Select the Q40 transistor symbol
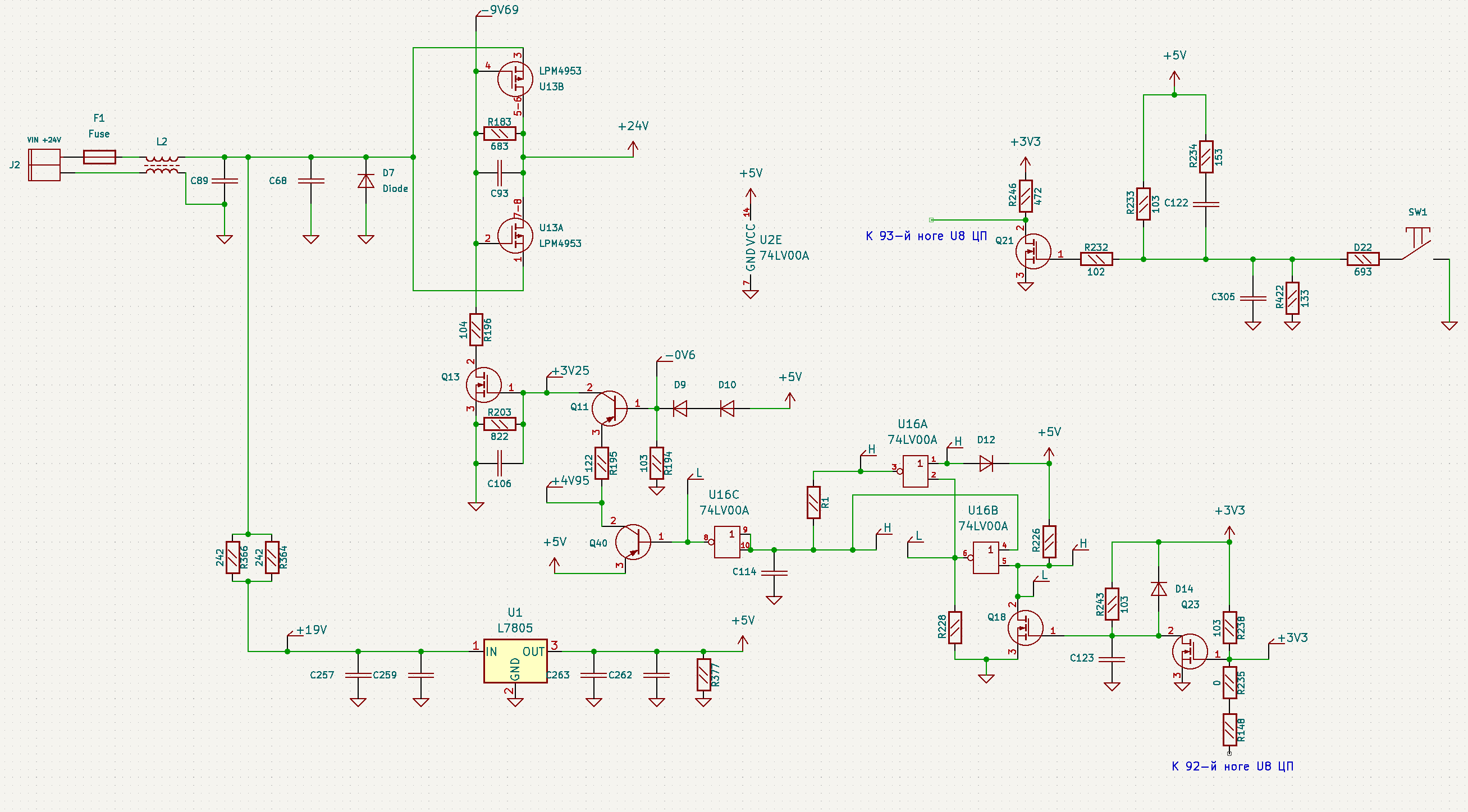 pos(633,542)
